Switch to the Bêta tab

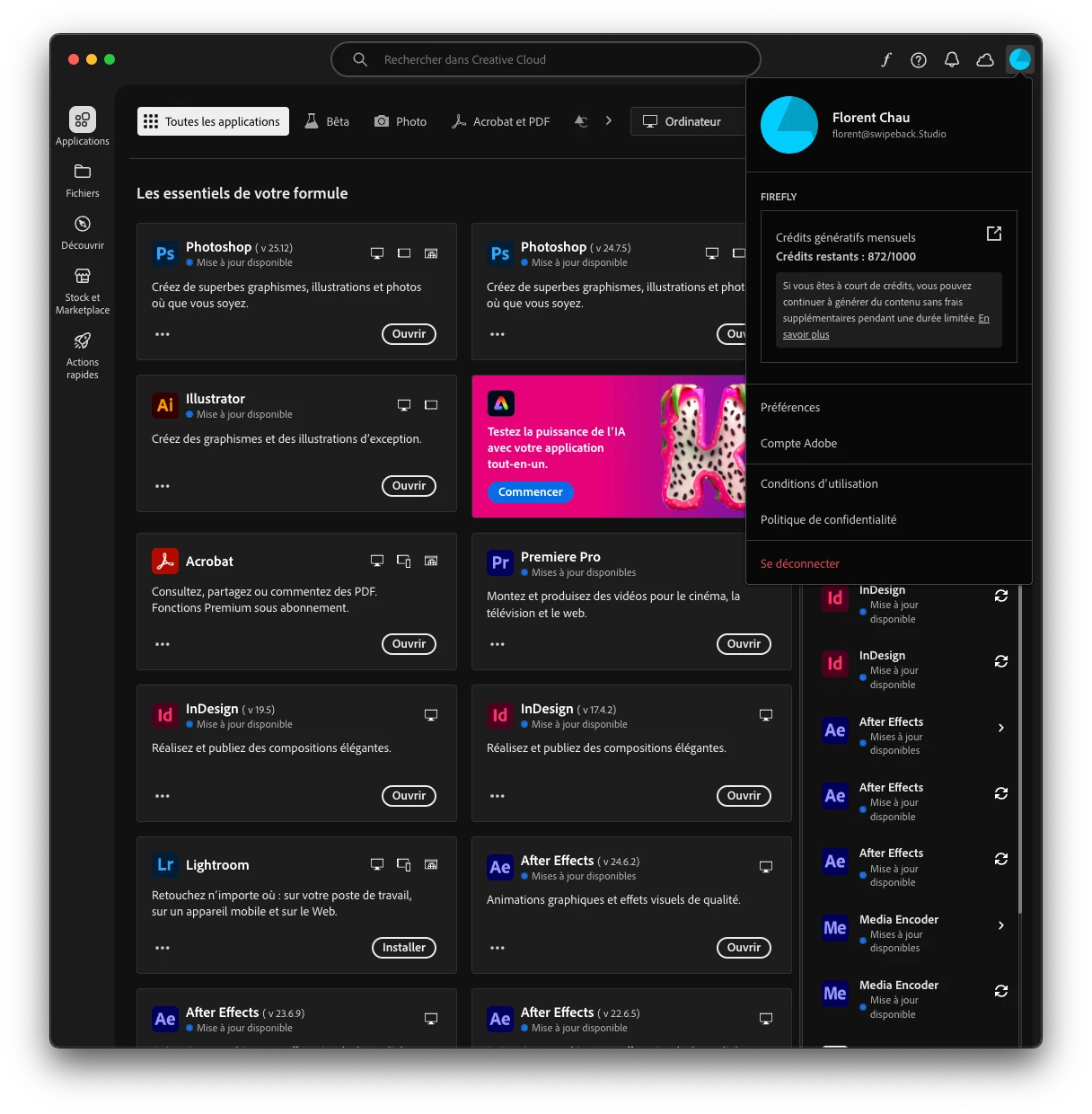tap(327, 121)
